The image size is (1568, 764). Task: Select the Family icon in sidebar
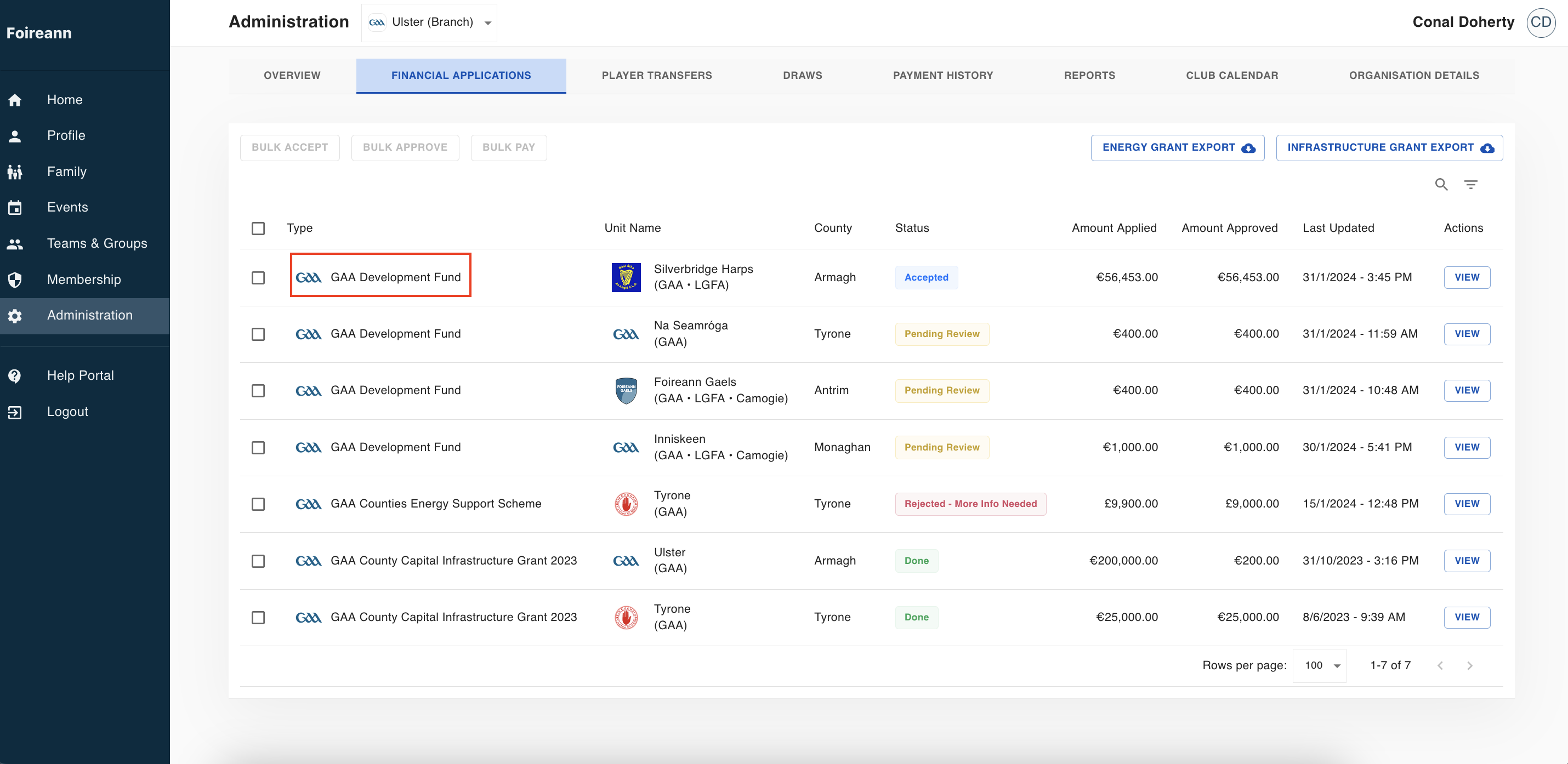[x=15, y=172]
